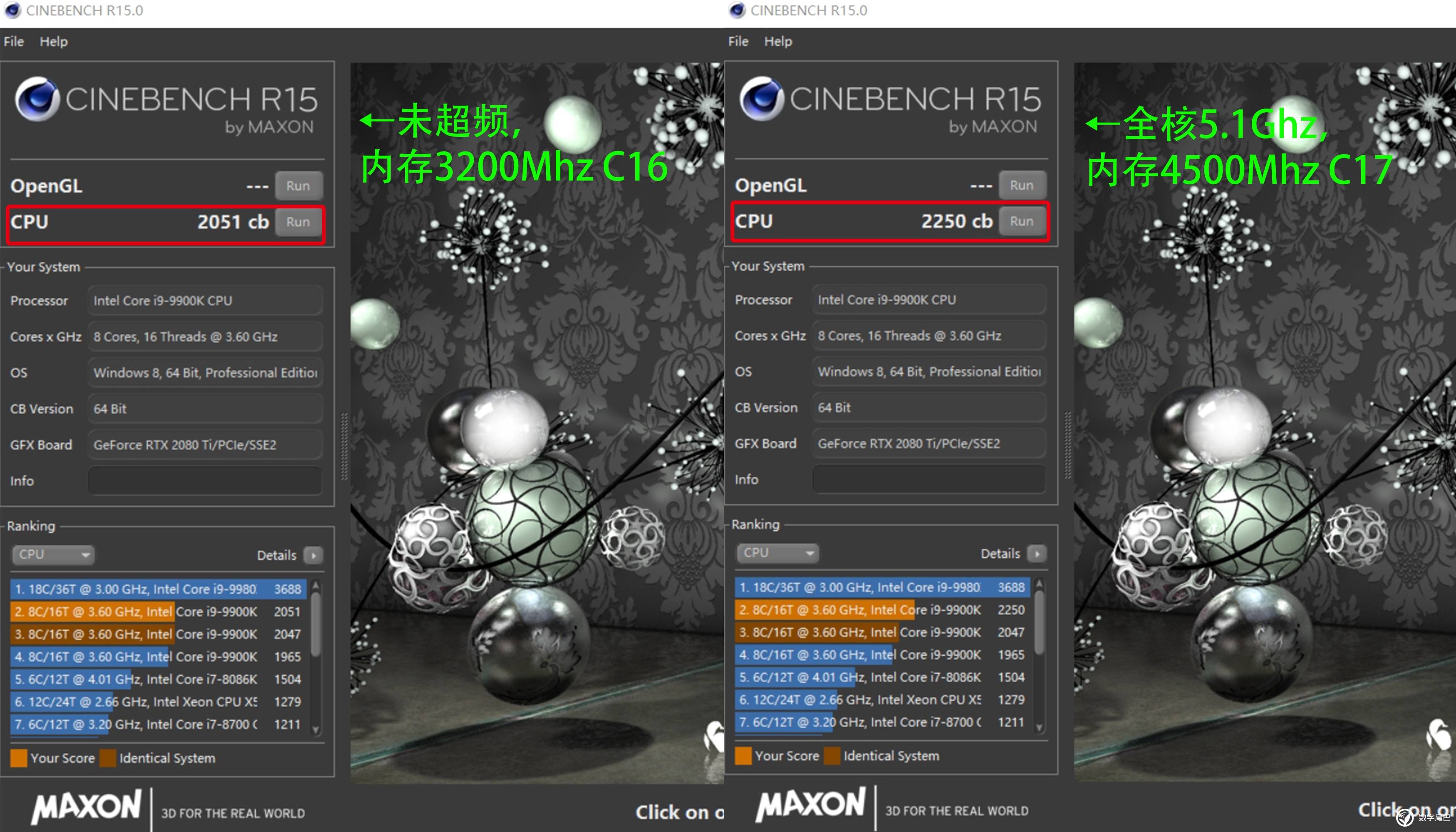Select Core i7-8086K ranking row in left window
Image resolution: width=1456 pixels, height=832 pixels.
158,679
